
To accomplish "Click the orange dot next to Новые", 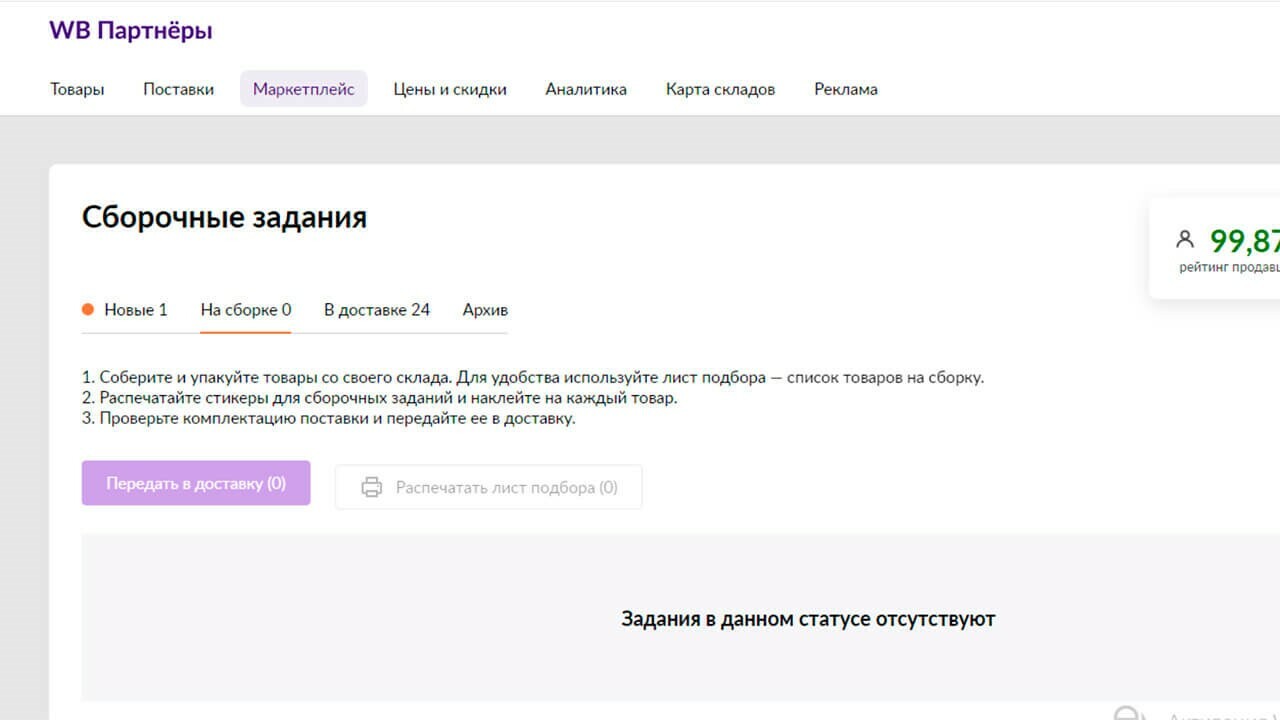I will click(x=88, y=309).
